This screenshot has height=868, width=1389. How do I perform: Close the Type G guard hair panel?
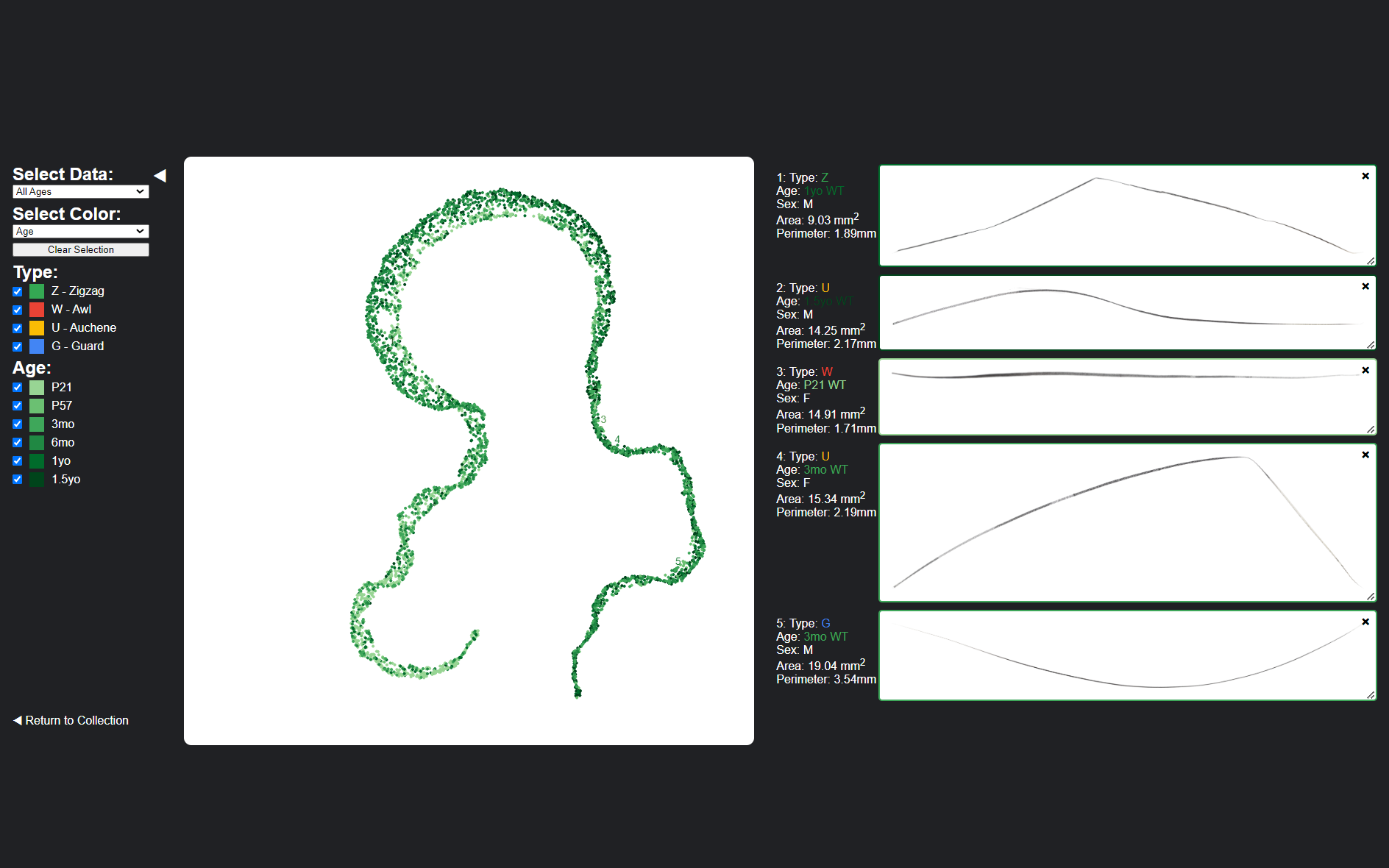tap(1365, 622)
